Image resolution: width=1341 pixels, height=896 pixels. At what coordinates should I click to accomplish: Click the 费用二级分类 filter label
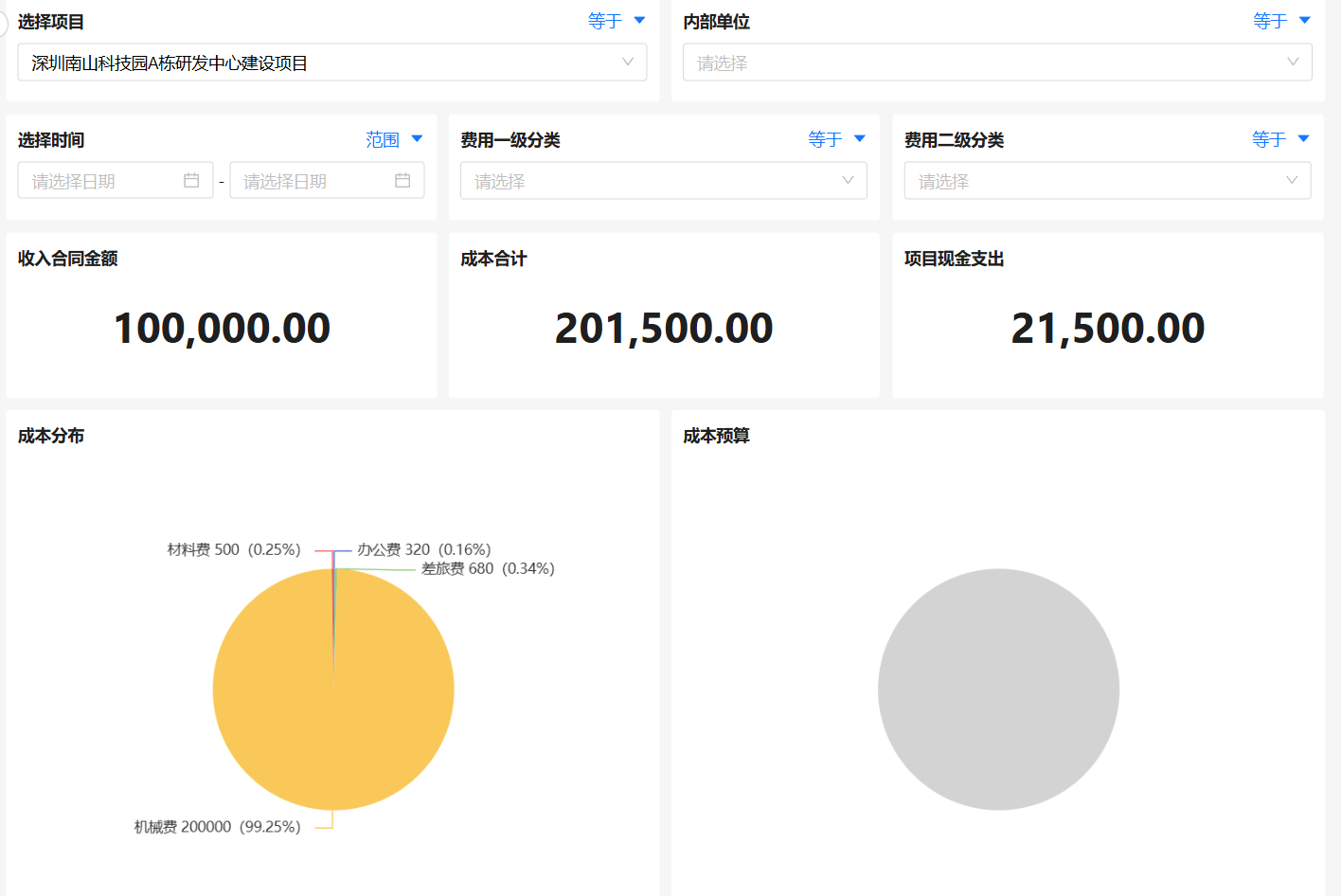pos(954,140)
